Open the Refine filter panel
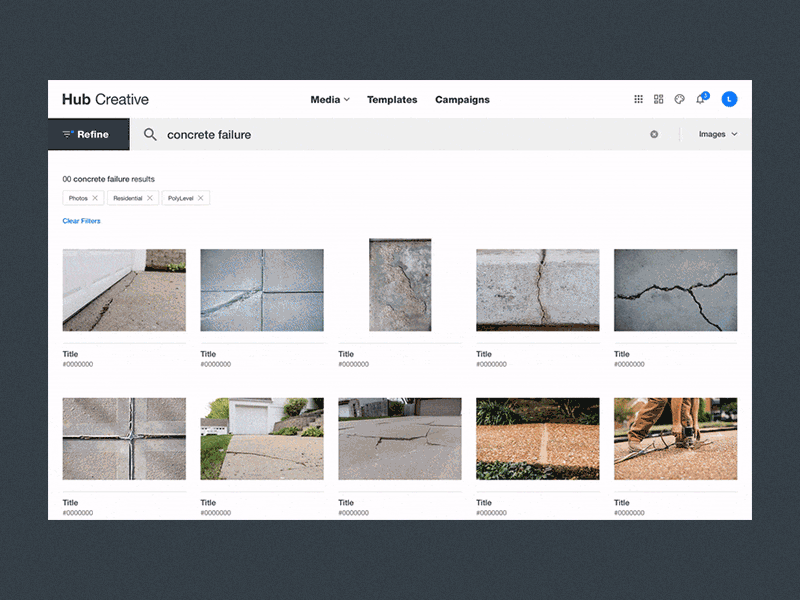800x600 pixels. (x=88, y=134)
